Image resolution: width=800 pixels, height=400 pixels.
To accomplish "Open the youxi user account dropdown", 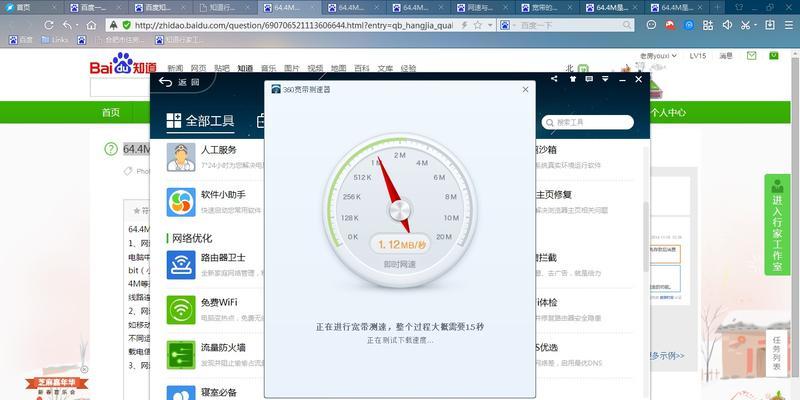I will pos(659,56).
